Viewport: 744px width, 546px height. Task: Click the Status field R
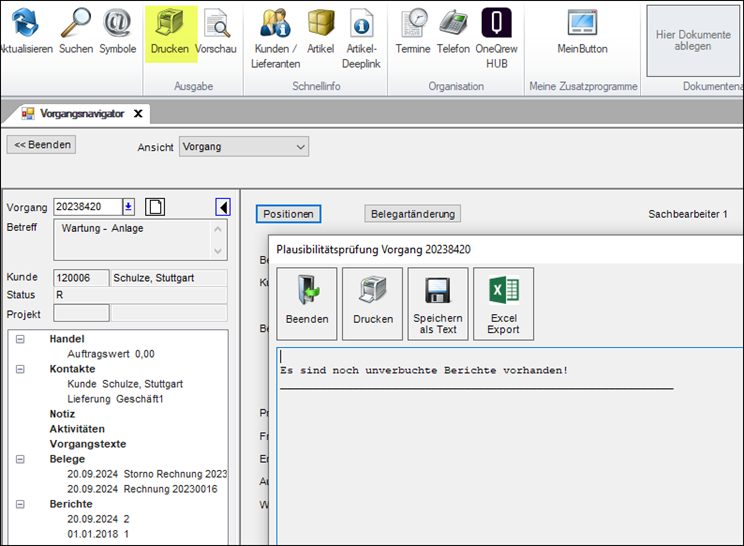pyautogui.click(x=140, y=295)
